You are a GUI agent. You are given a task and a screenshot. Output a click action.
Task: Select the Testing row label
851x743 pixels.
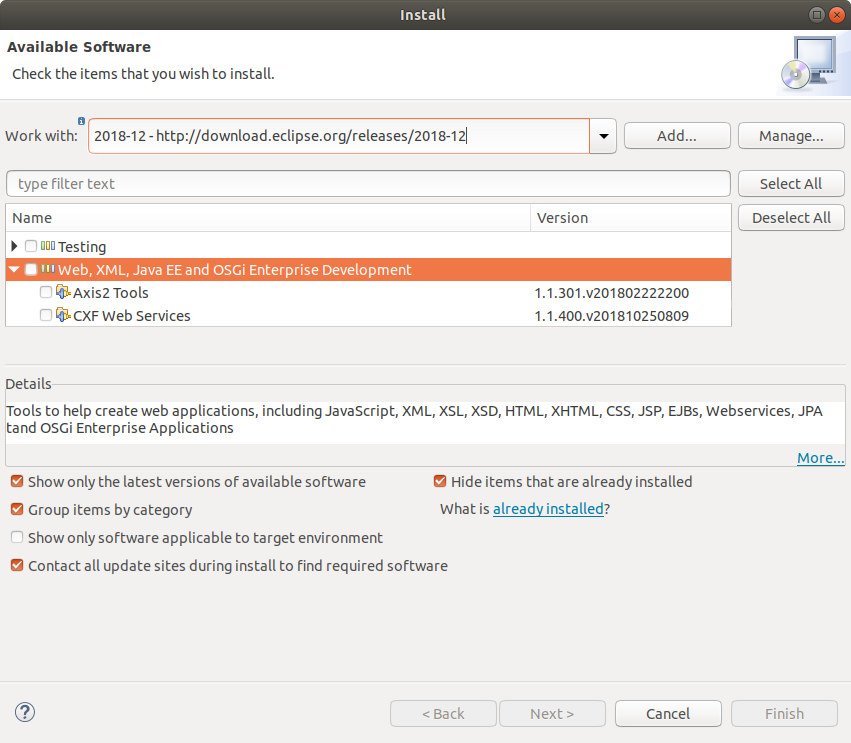[x=82, y=247]
